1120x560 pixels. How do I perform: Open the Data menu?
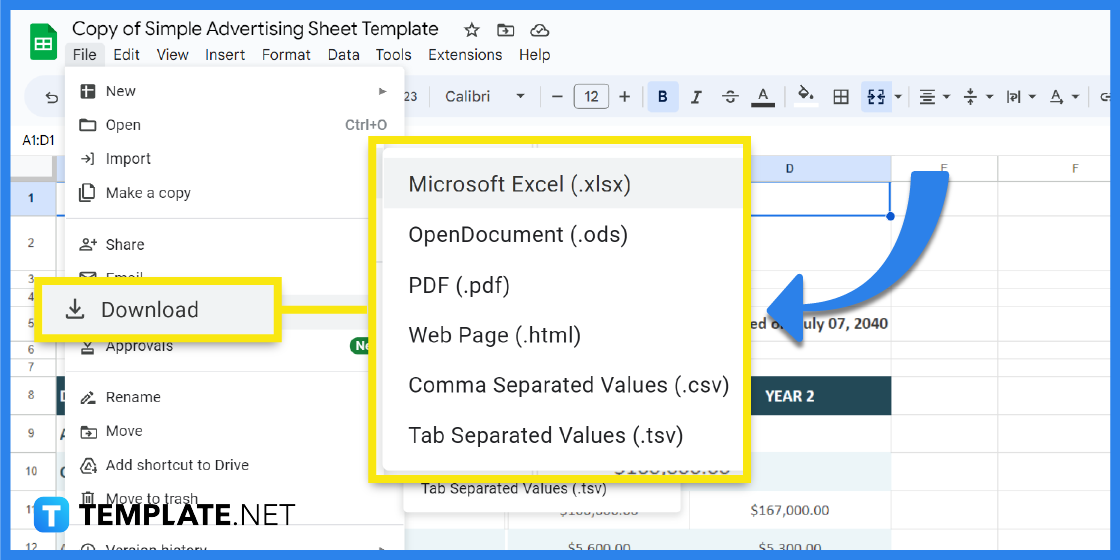coord(344,54)
